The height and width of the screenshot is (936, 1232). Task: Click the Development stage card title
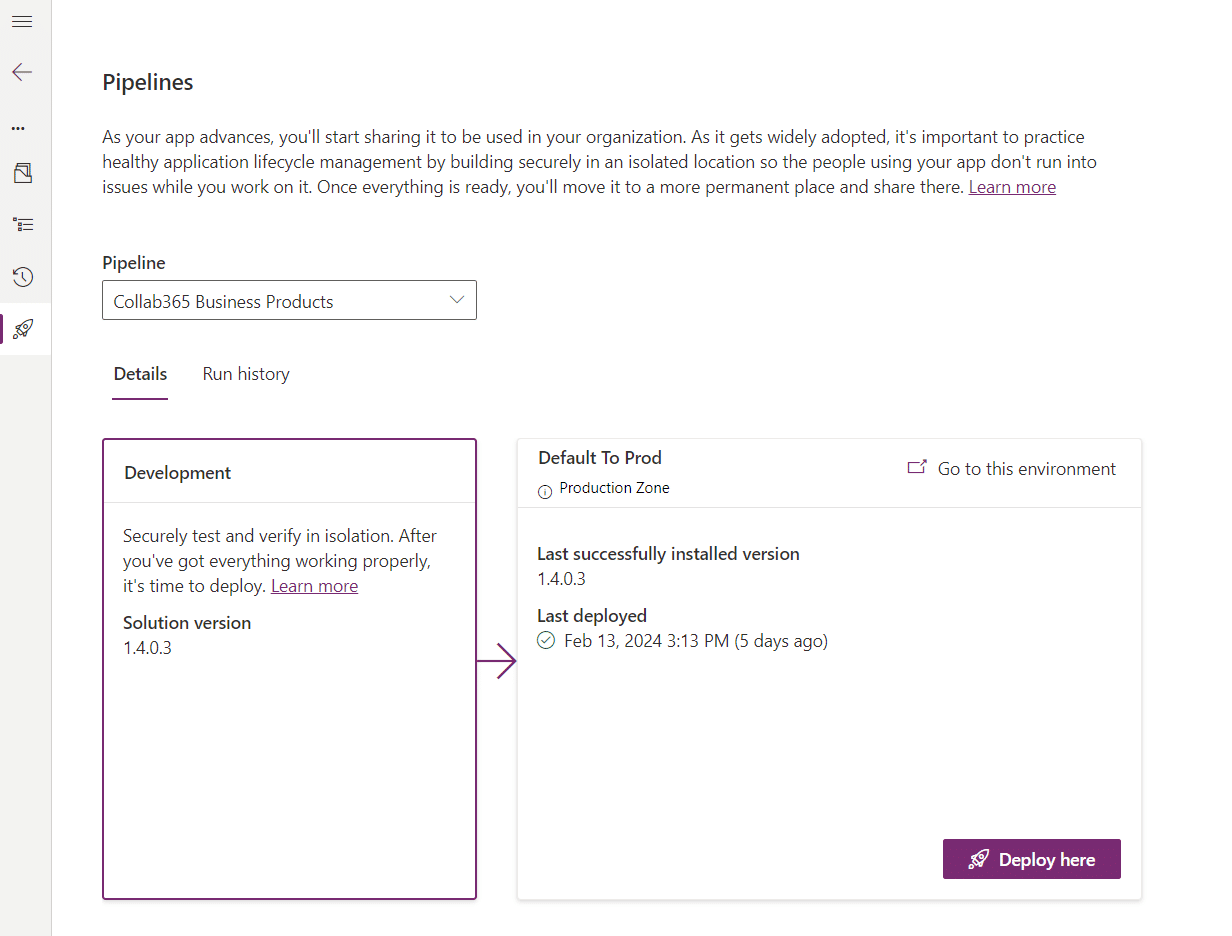click(x=178, y=473)
